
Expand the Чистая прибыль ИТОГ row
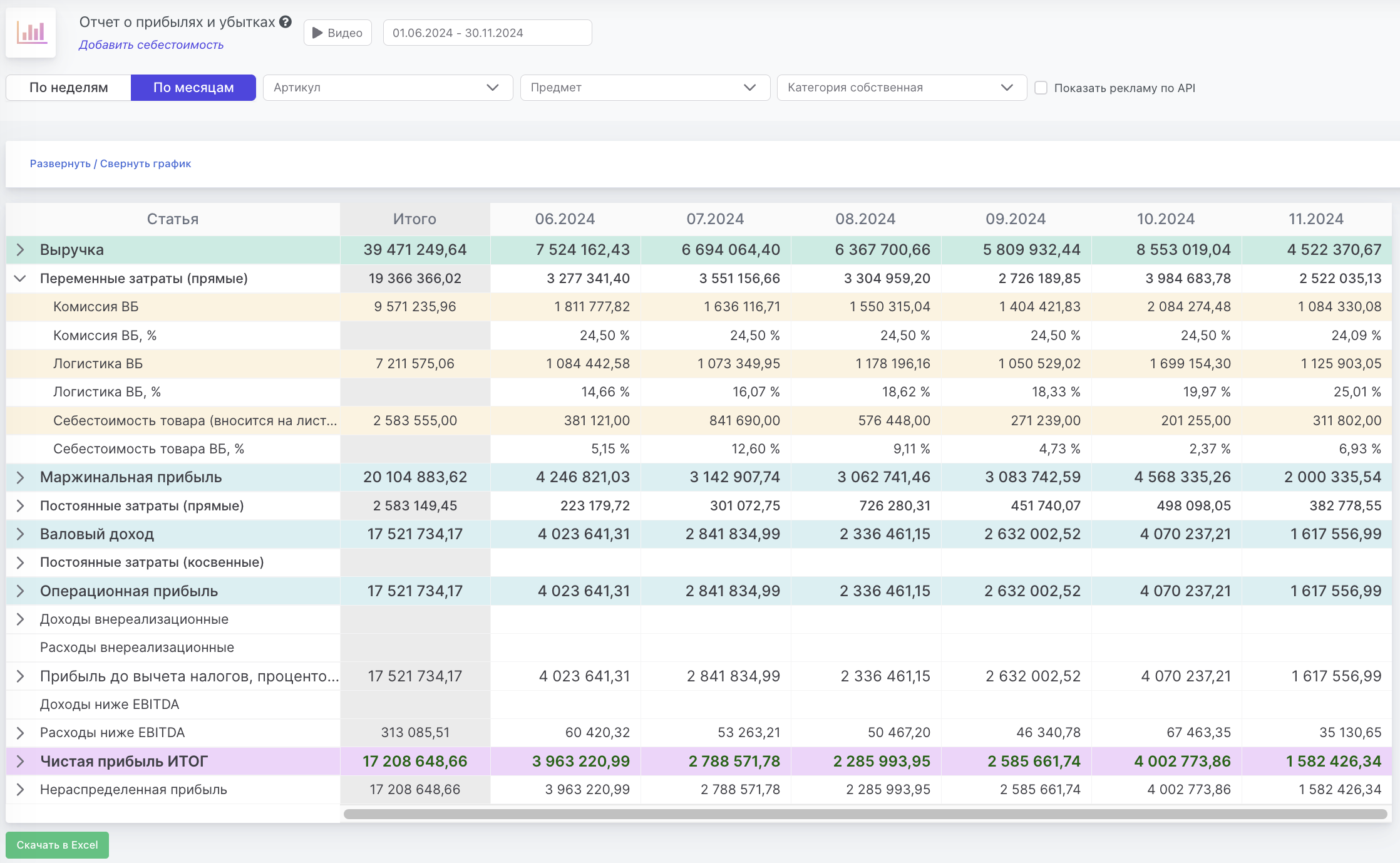coord(20,762)
